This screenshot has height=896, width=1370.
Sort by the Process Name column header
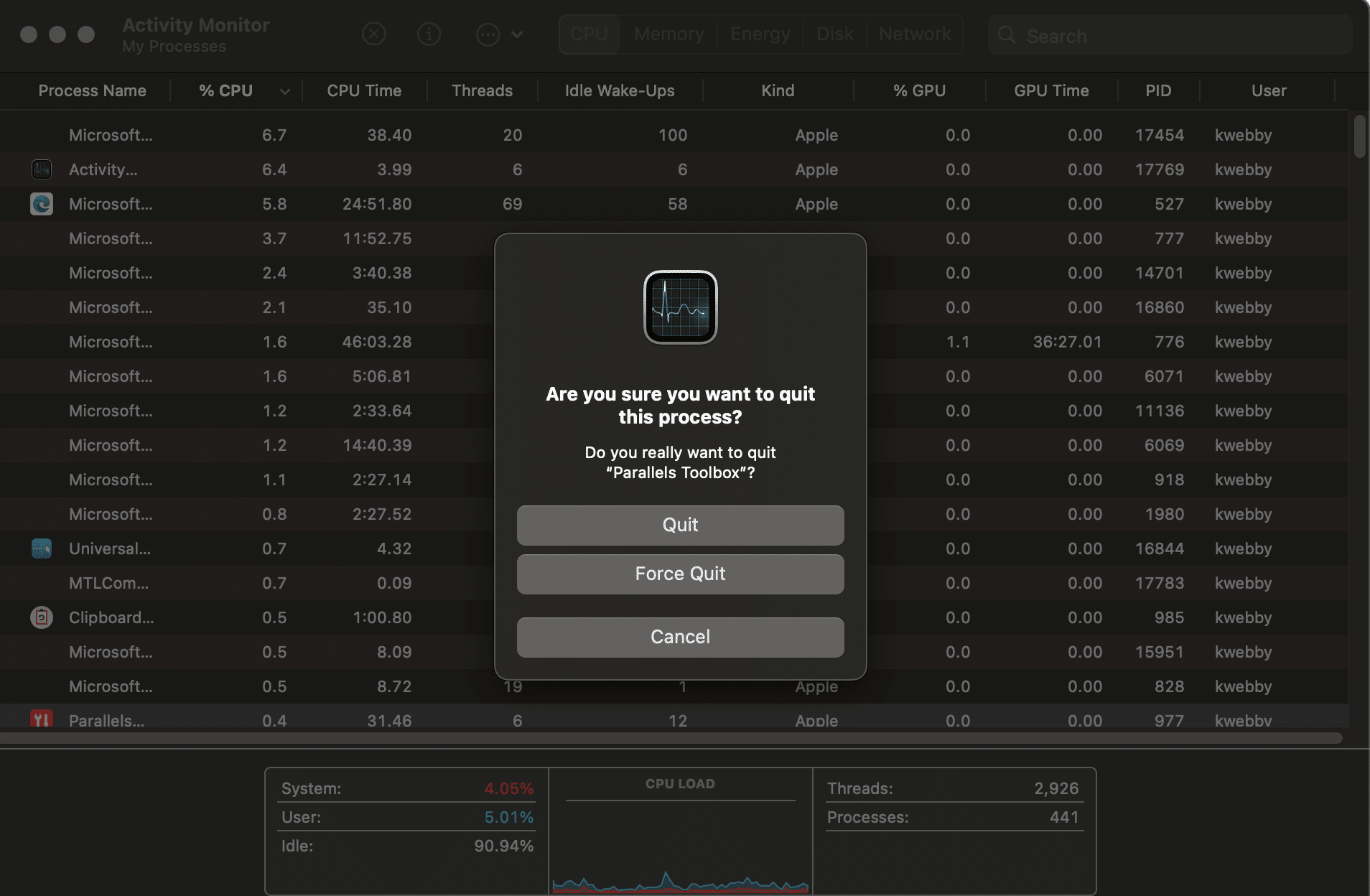tap(92, 90)
